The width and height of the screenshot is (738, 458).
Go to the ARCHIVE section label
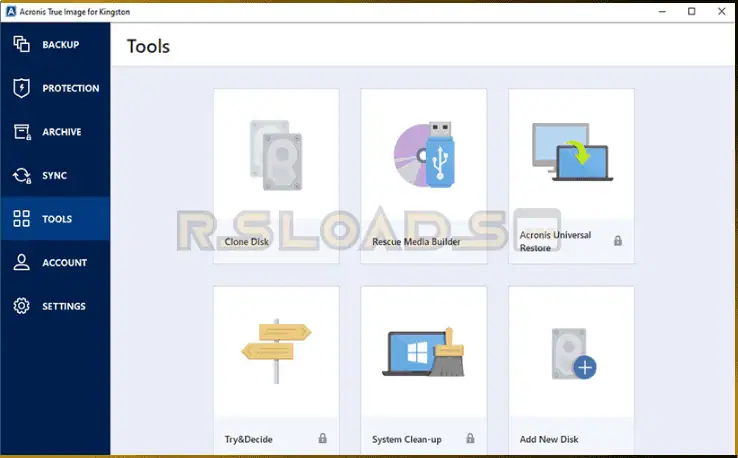(x=62, y=132)
